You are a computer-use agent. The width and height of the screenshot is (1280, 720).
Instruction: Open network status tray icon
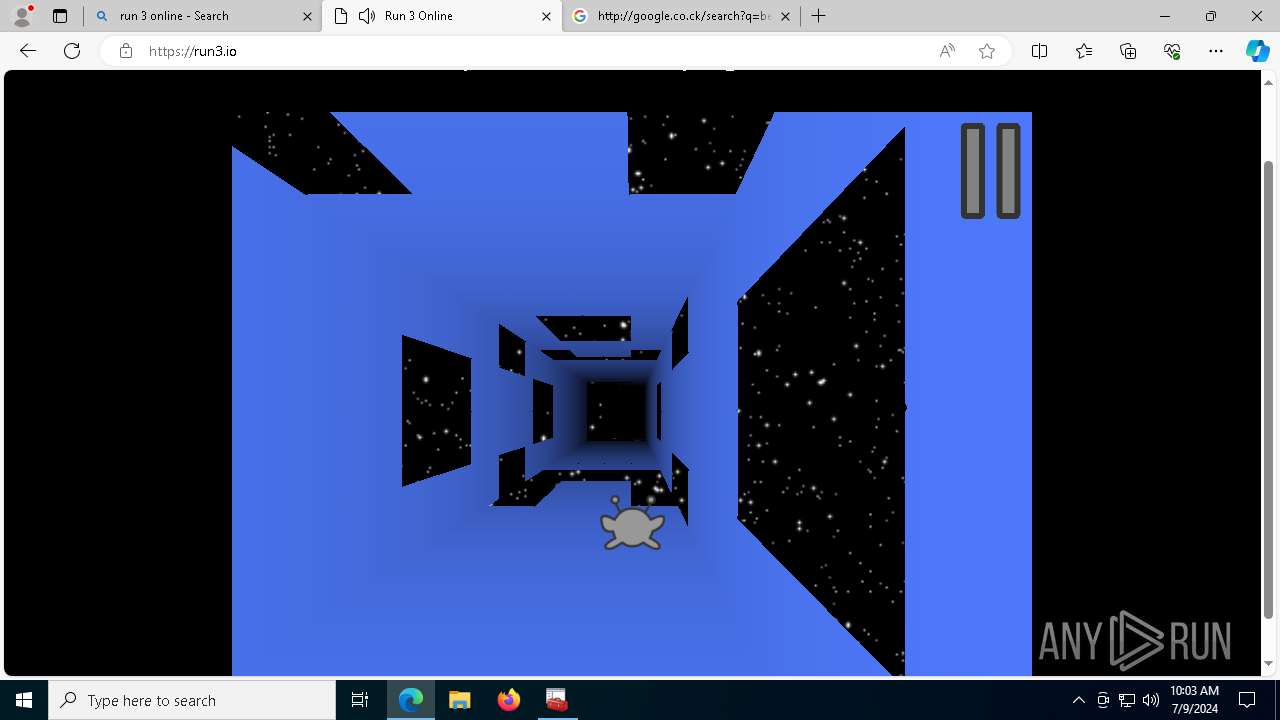tap(1127, 700)
